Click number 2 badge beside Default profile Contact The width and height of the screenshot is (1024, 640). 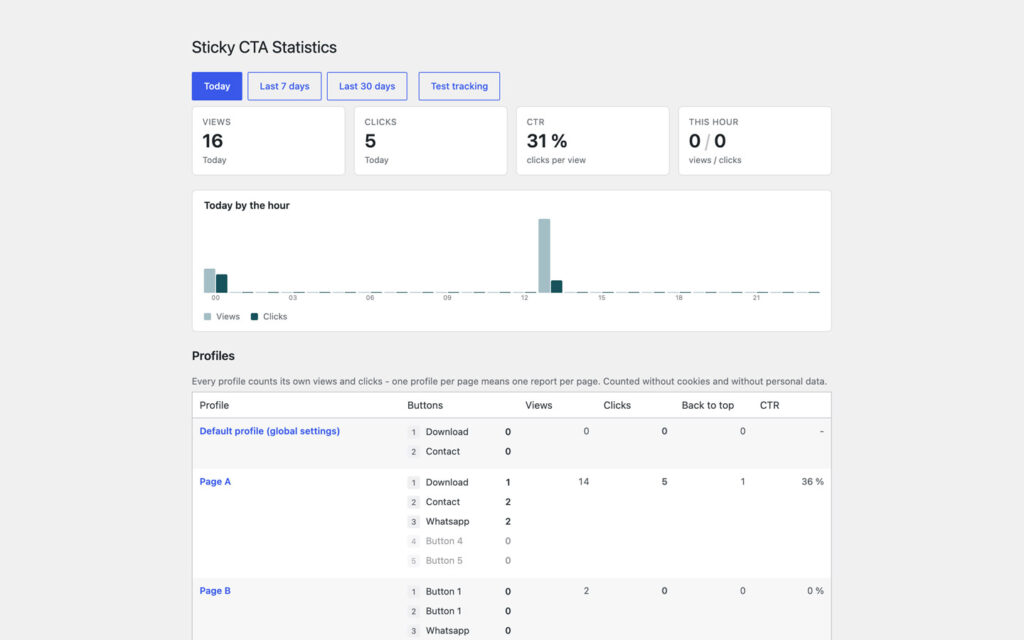(x=413, y=451)
